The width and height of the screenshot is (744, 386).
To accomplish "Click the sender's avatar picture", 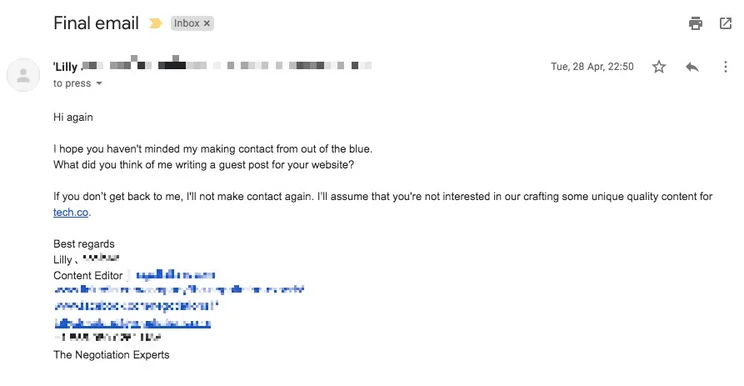I will coord(23,75).
